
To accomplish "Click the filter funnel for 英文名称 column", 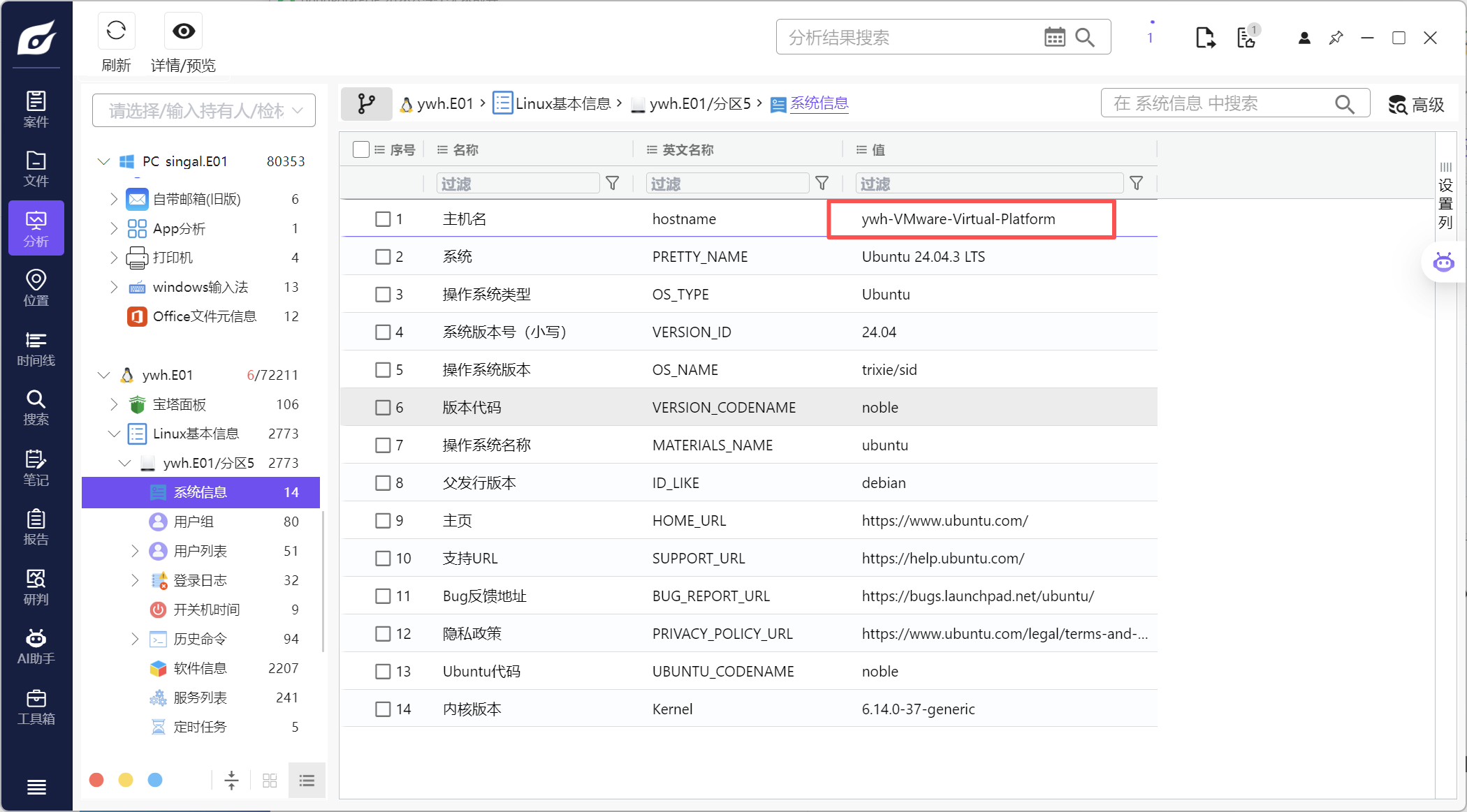I will click(822, 183).
